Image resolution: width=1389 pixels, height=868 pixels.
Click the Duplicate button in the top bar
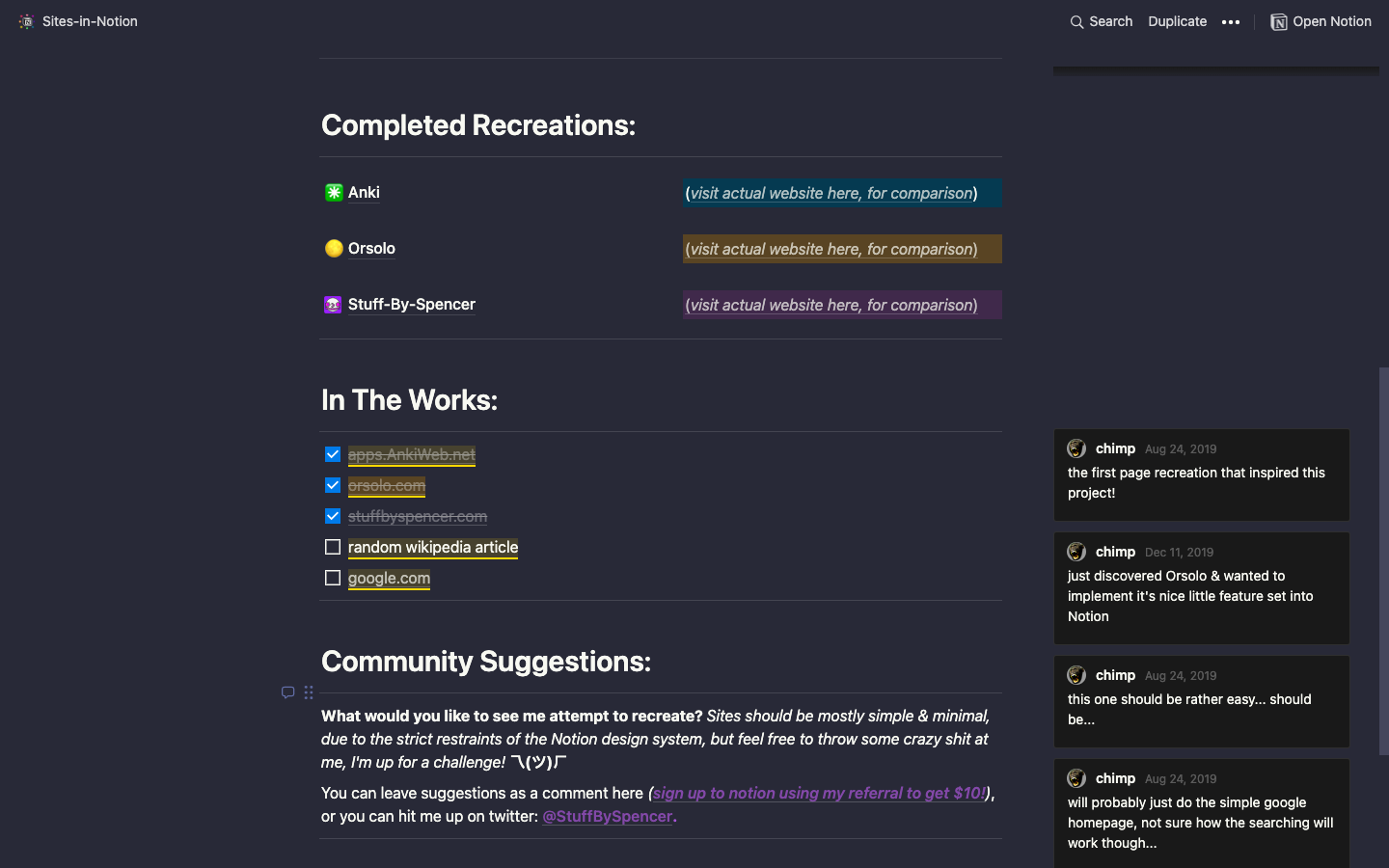coord(1177,21)
